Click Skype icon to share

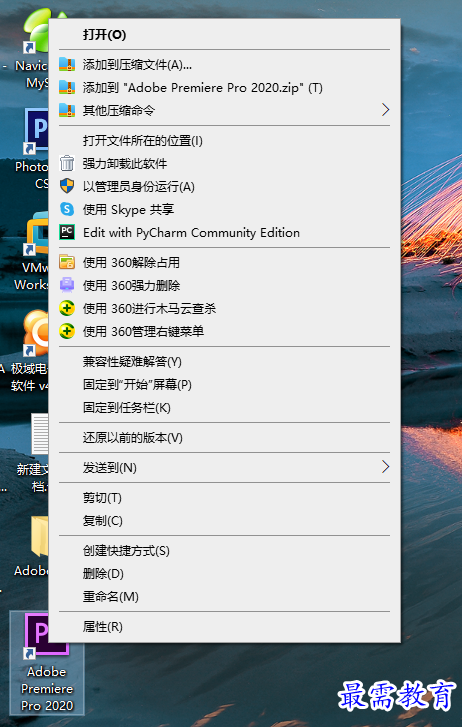(67, 209)
